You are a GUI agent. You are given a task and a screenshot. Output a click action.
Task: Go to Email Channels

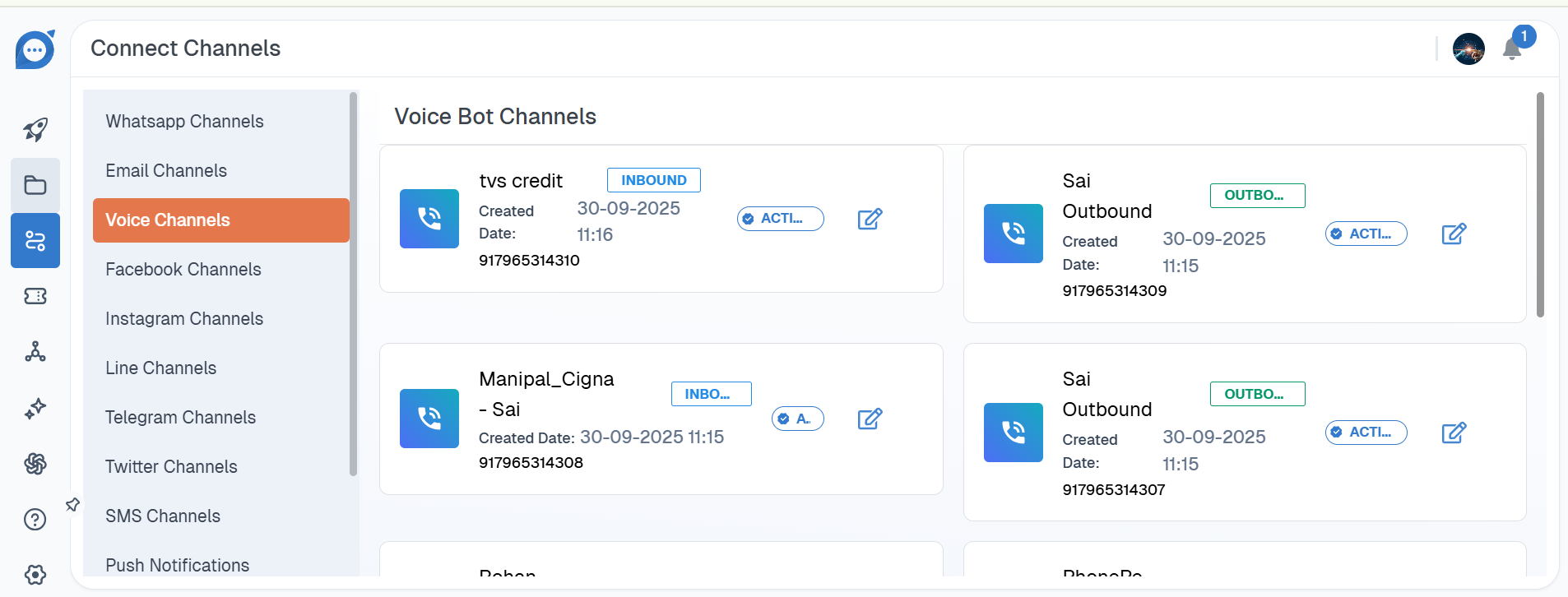pos(166,171)
